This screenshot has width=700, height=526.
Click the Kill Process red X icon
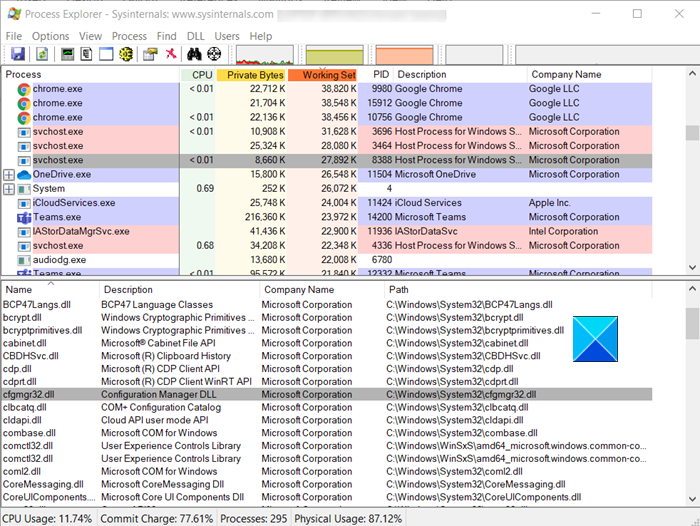click(171, 54)
